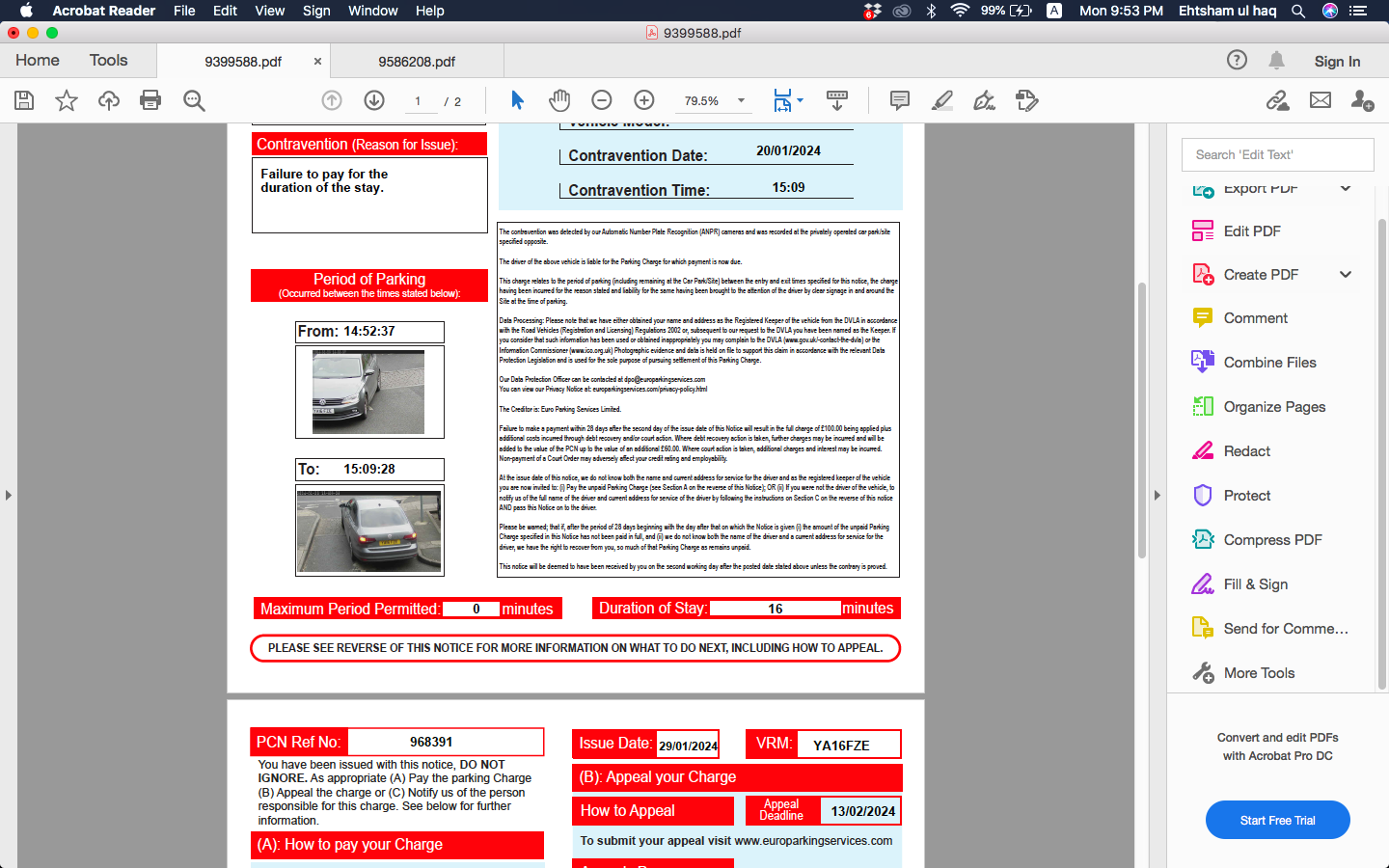Viewport: 1389px width, 868px height.
Task: Open the Window menu
Action: (x=372, y=11)
